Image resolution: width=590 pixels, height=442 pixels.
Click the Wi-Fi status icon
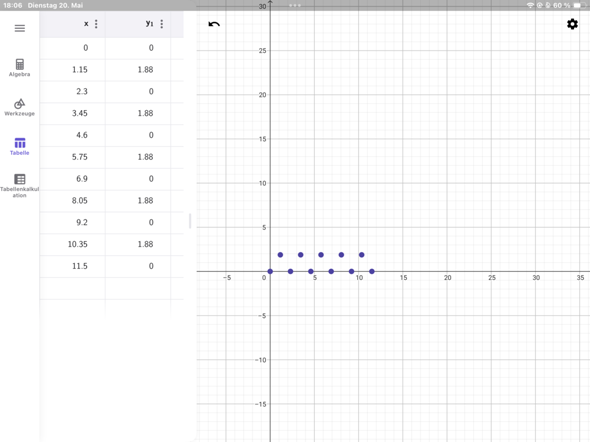[530, 5]
